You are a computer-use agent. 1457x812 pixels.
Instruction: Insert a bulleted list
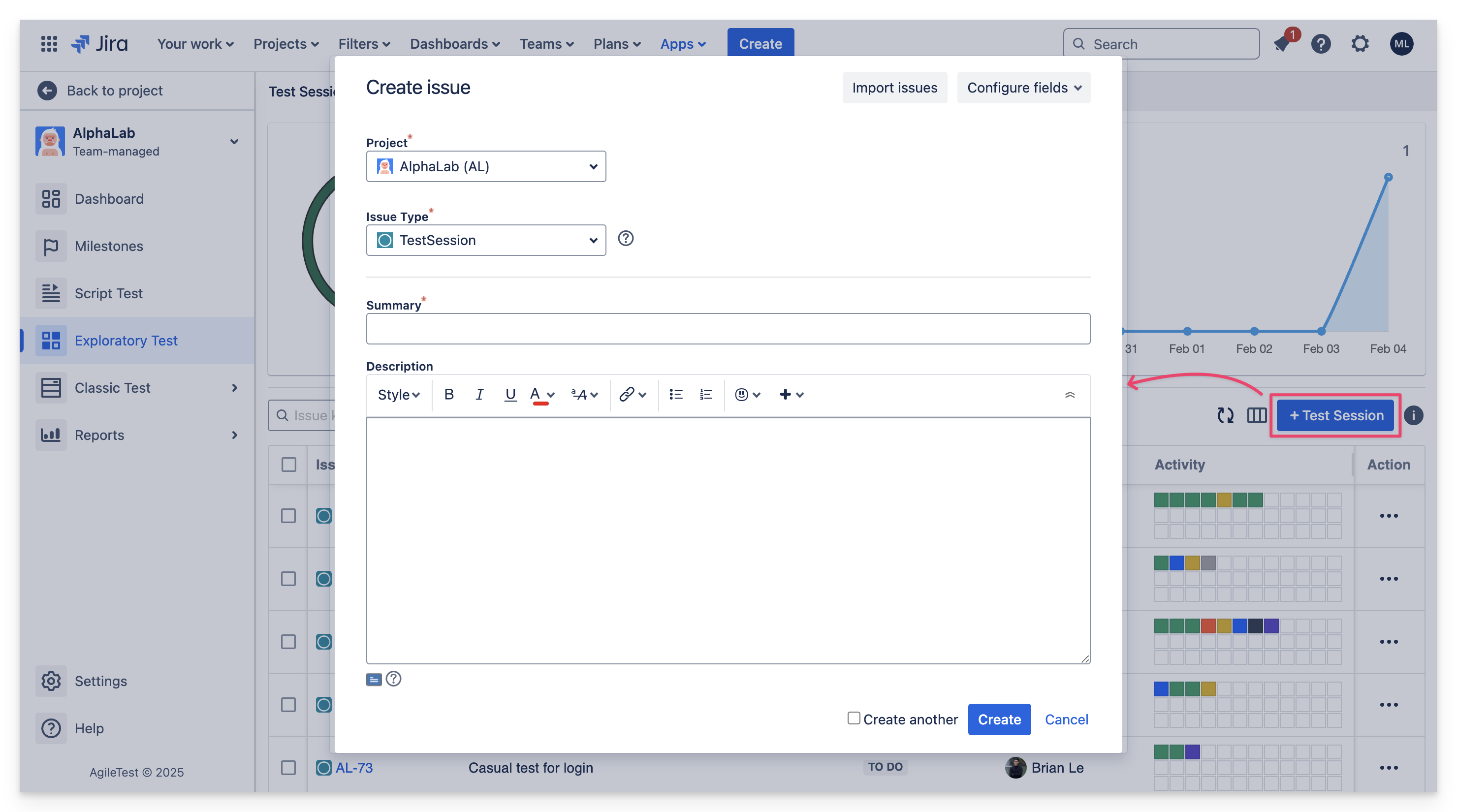tap(675, 394)
